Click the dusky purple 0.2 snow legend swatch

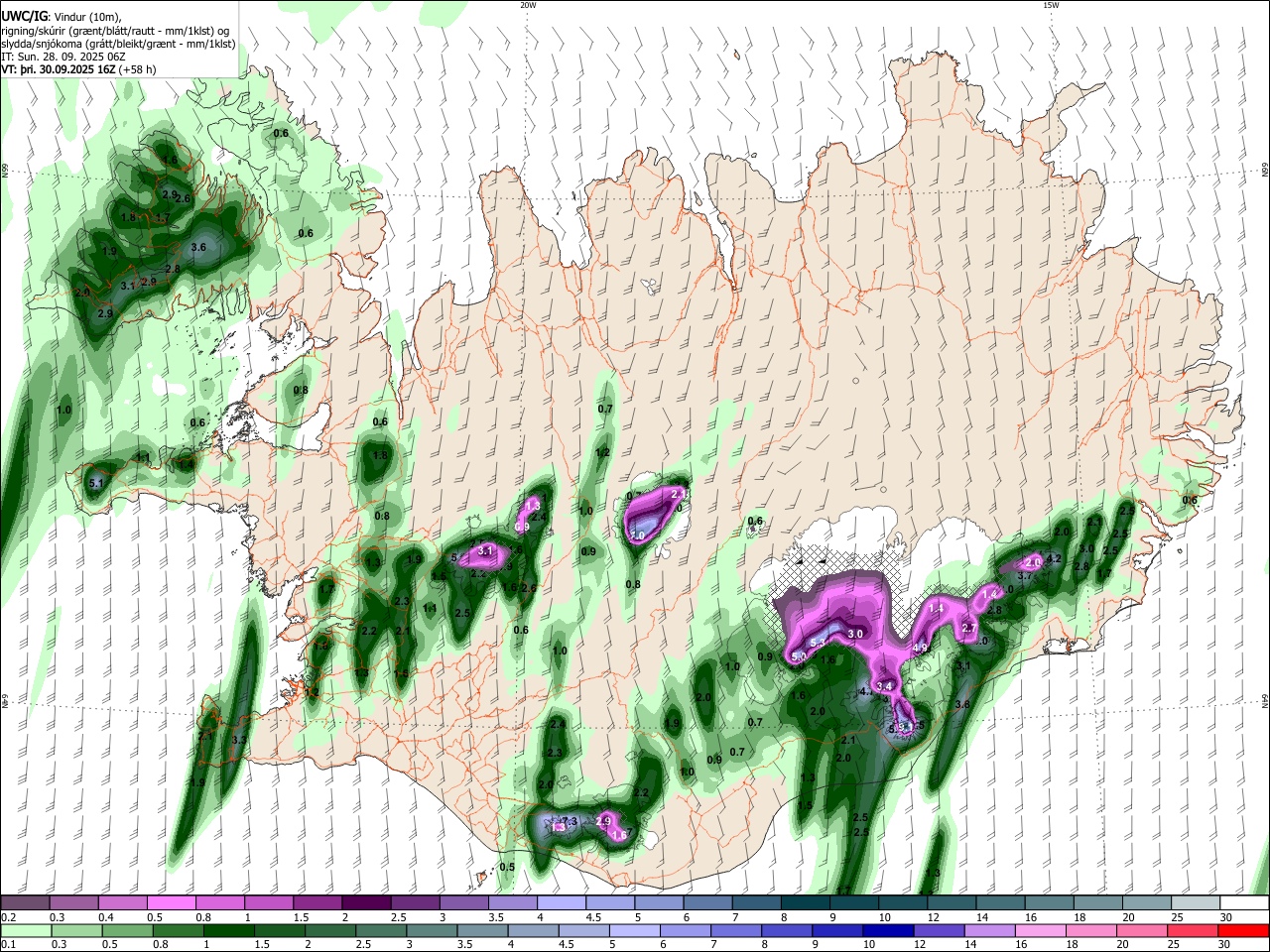click(x=25, y=902)
